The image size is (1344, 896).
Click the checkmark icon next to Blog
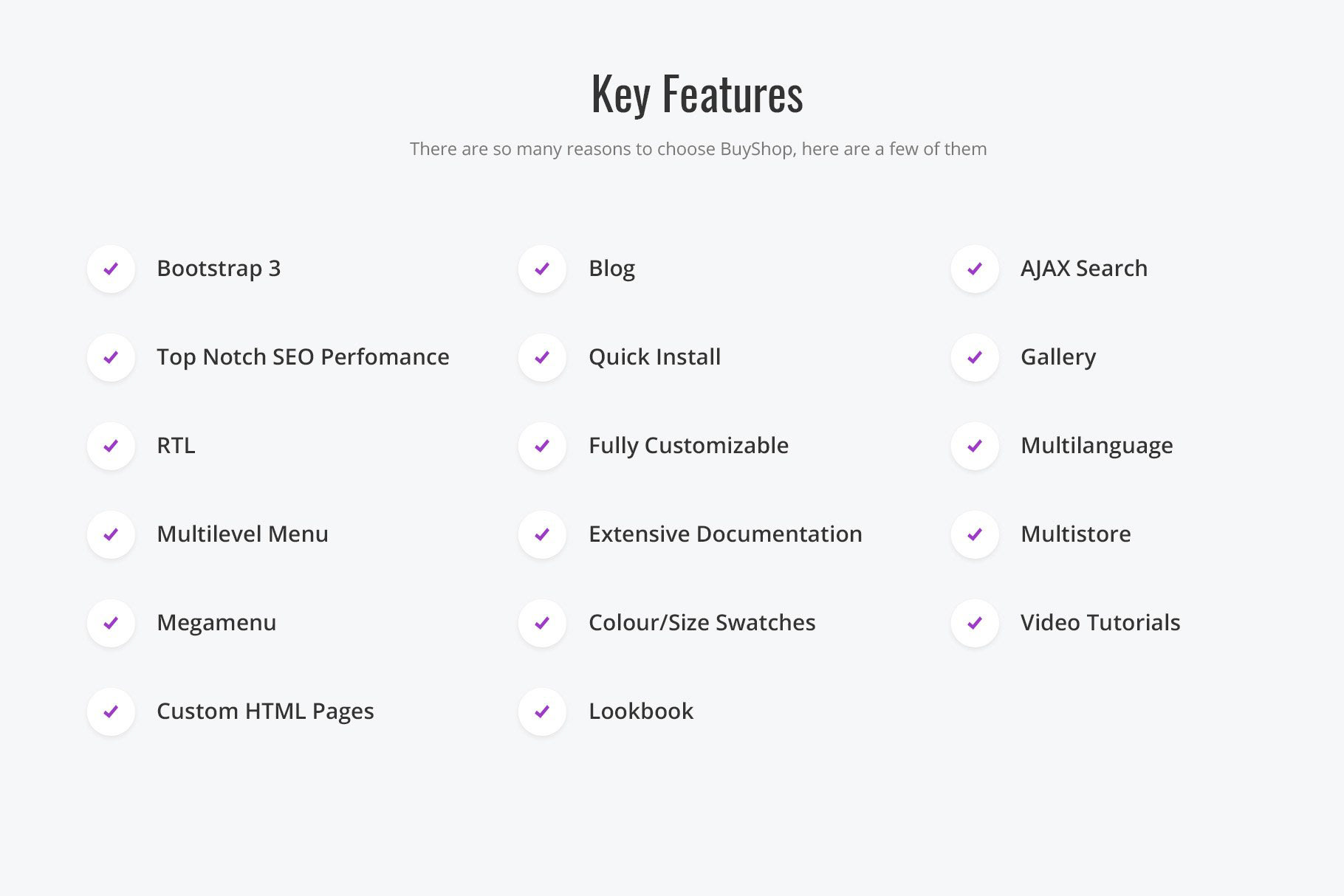[x=542, y=269]
